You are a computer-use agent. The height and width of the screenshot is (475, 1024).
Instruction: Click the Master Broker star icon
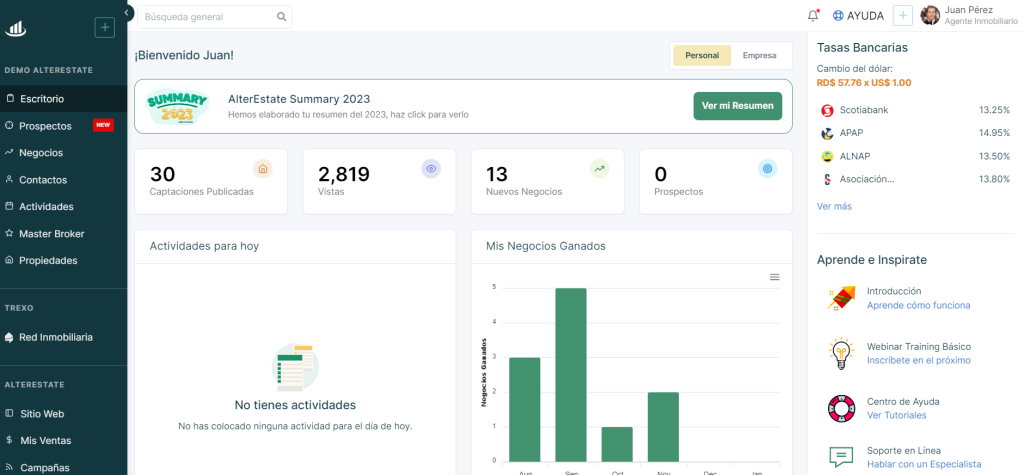click(x=9, y=233)
